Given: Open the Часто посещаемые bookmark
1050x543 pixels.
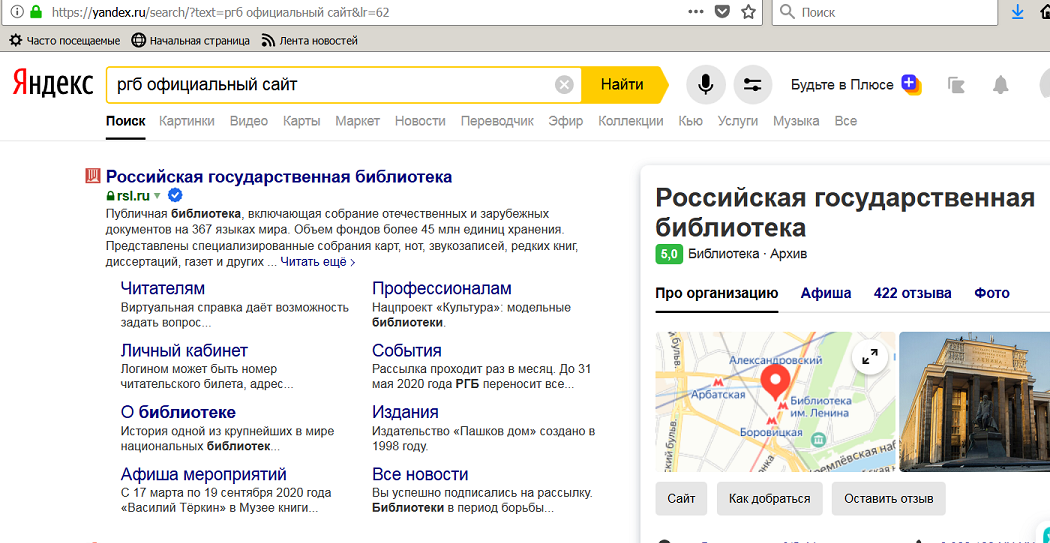Looking at the screenshot, I should tap(66, 41).
